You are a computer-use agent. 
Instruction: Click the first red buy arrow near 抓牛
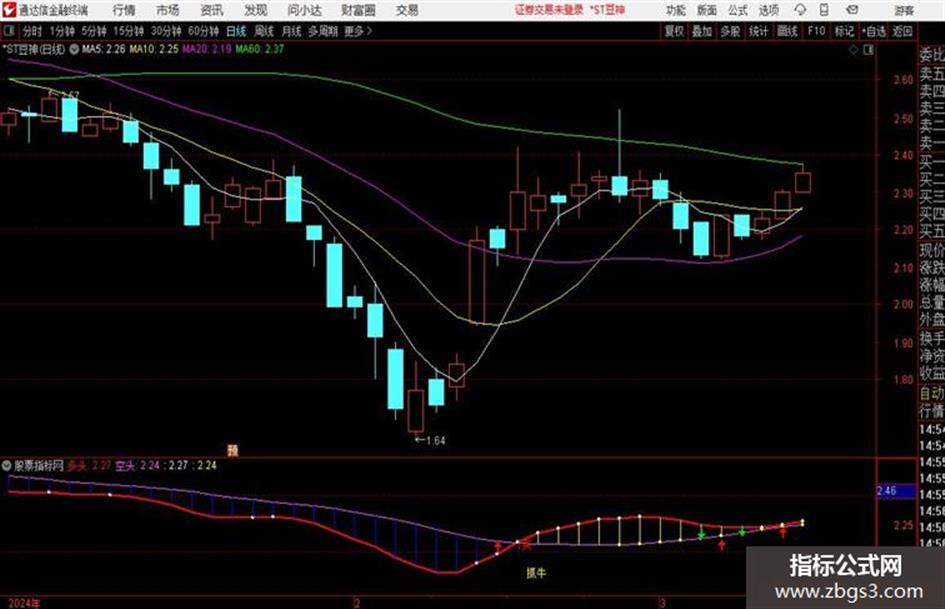point(498,547)
